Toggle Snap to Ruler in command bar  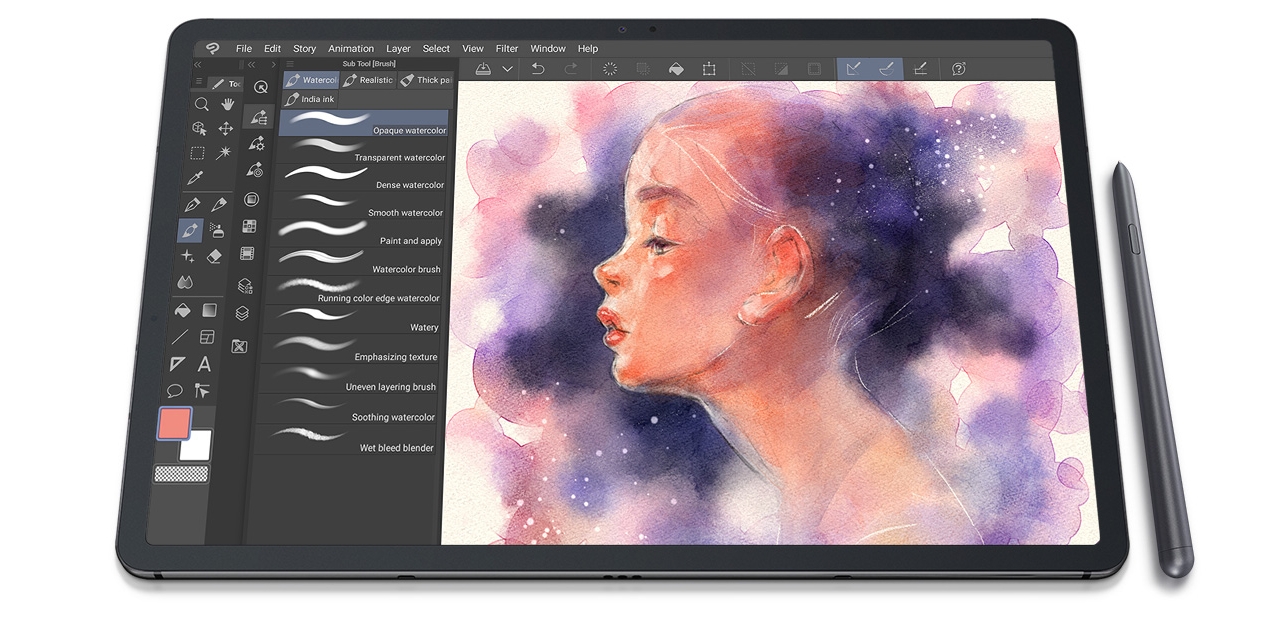pyautogui.click(x=853, y=69)
